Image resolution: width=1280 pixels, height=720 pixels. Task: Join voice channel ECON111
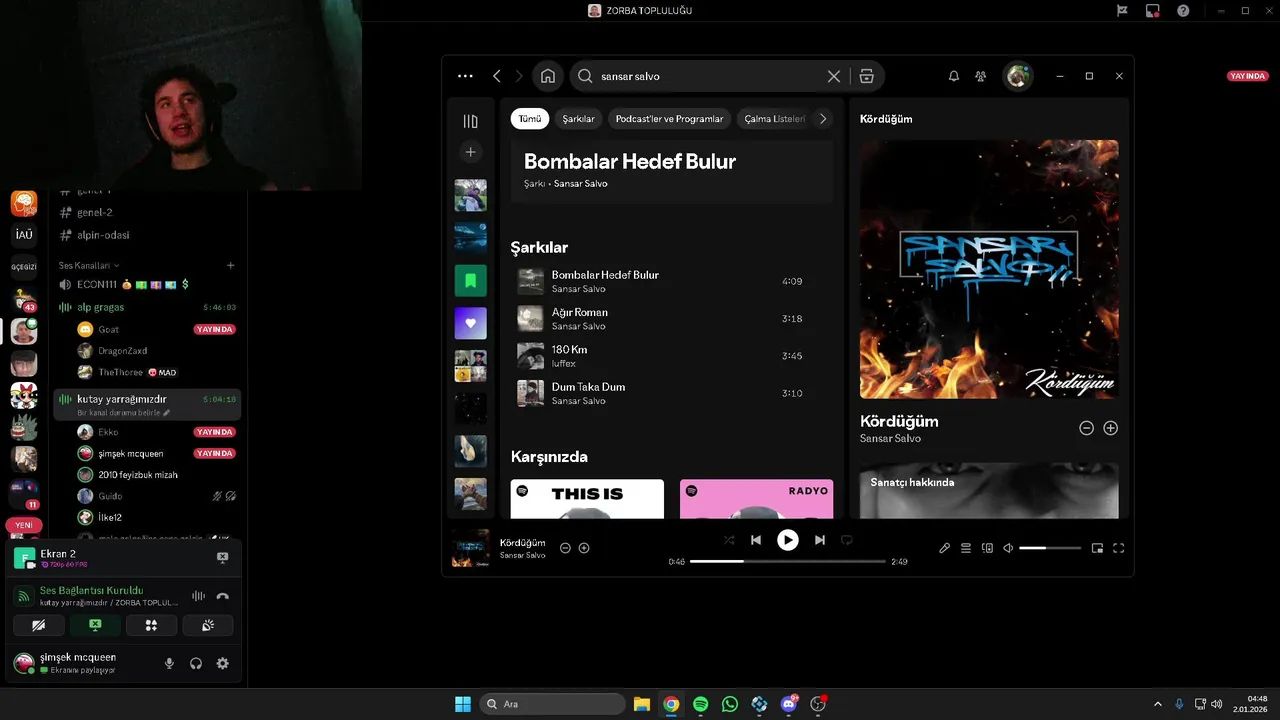pos(148,284)
